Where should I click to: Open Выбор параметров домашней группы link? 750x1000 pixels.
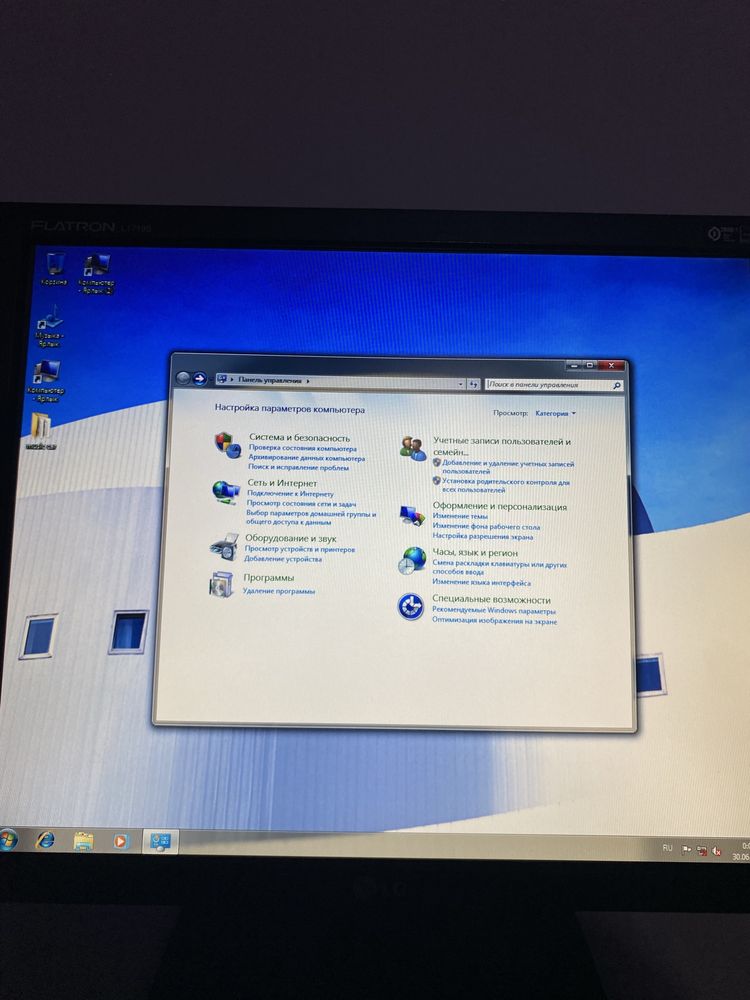tap(311, 517)
